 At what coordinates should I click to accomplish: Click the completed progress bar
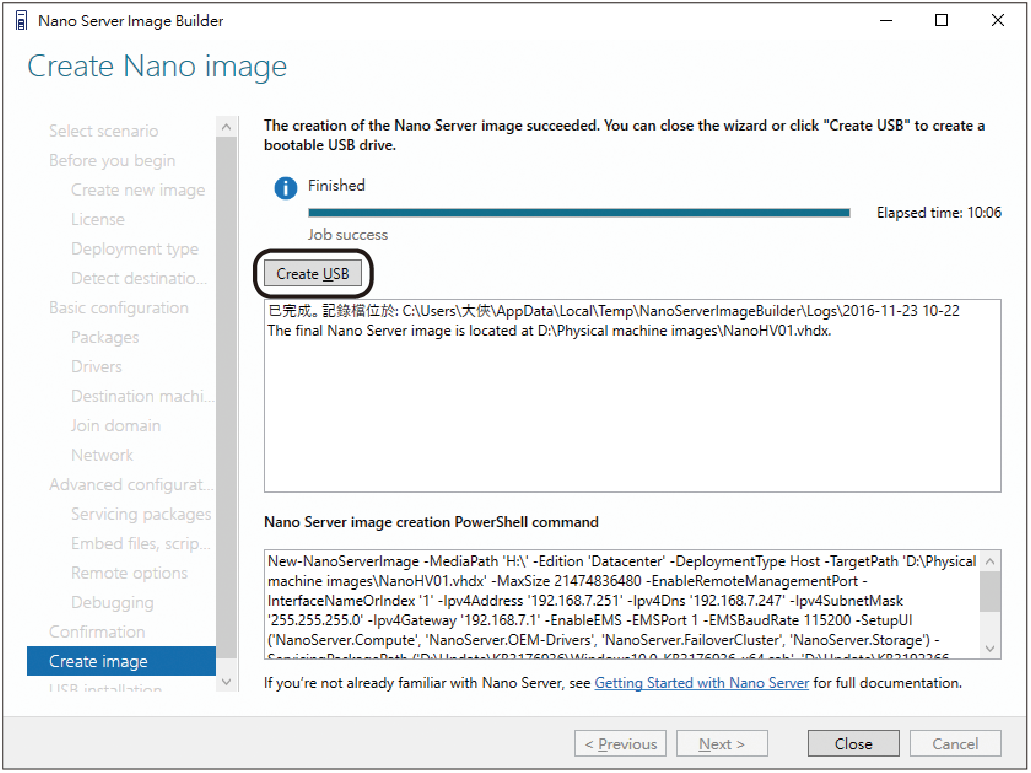click(579, 212)
